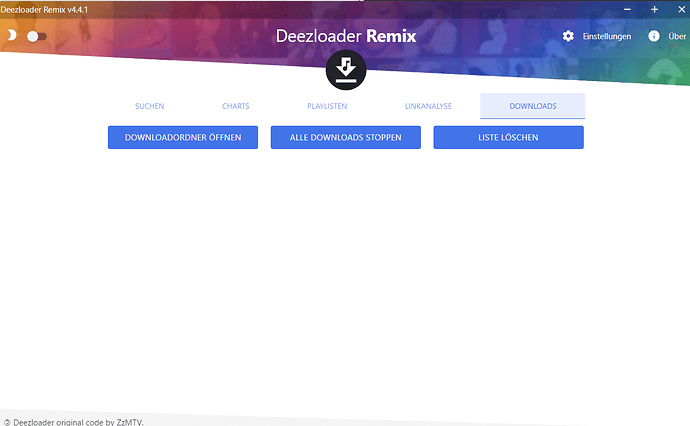
Task: Click the LISTE LÖSCHEN button
Action: (x=508, y=137)
